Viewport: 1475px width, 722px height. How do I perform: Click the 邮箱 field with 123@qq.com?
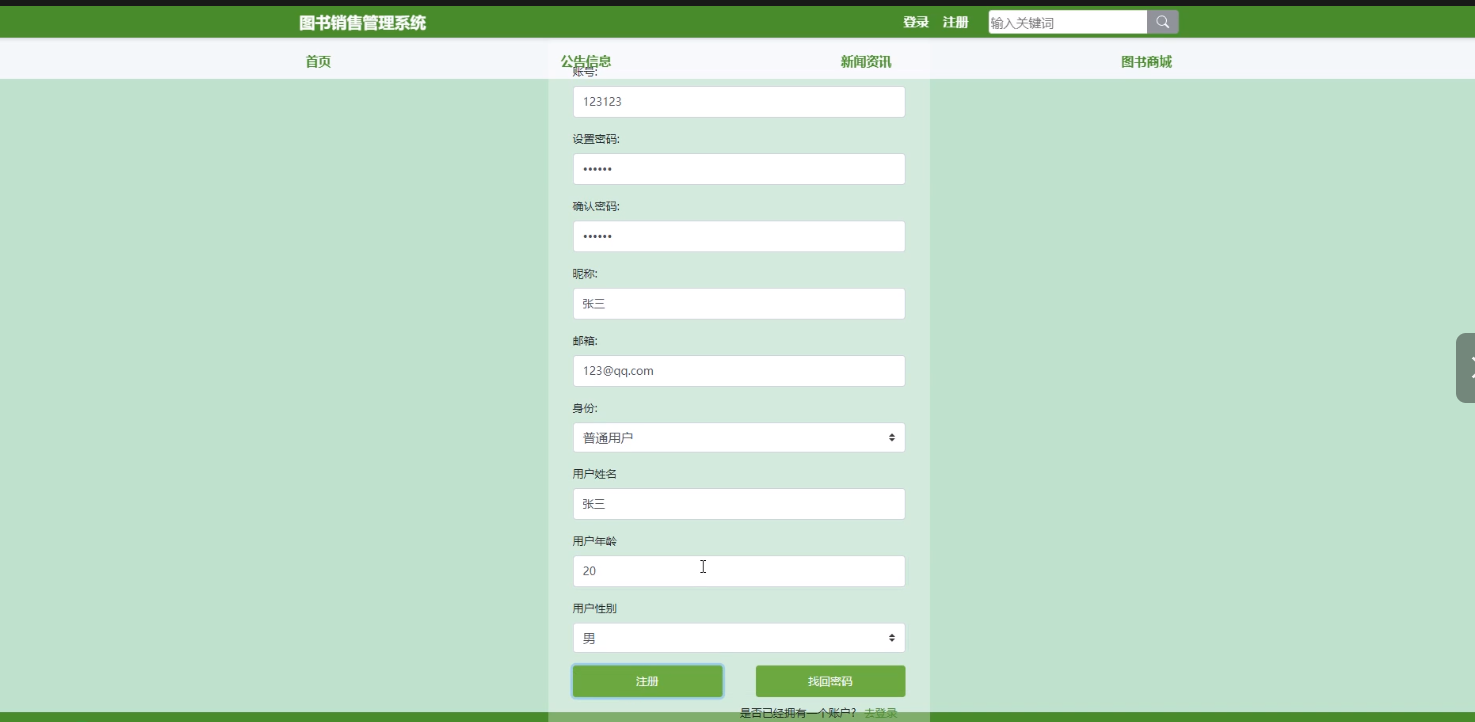click(739, 371)
